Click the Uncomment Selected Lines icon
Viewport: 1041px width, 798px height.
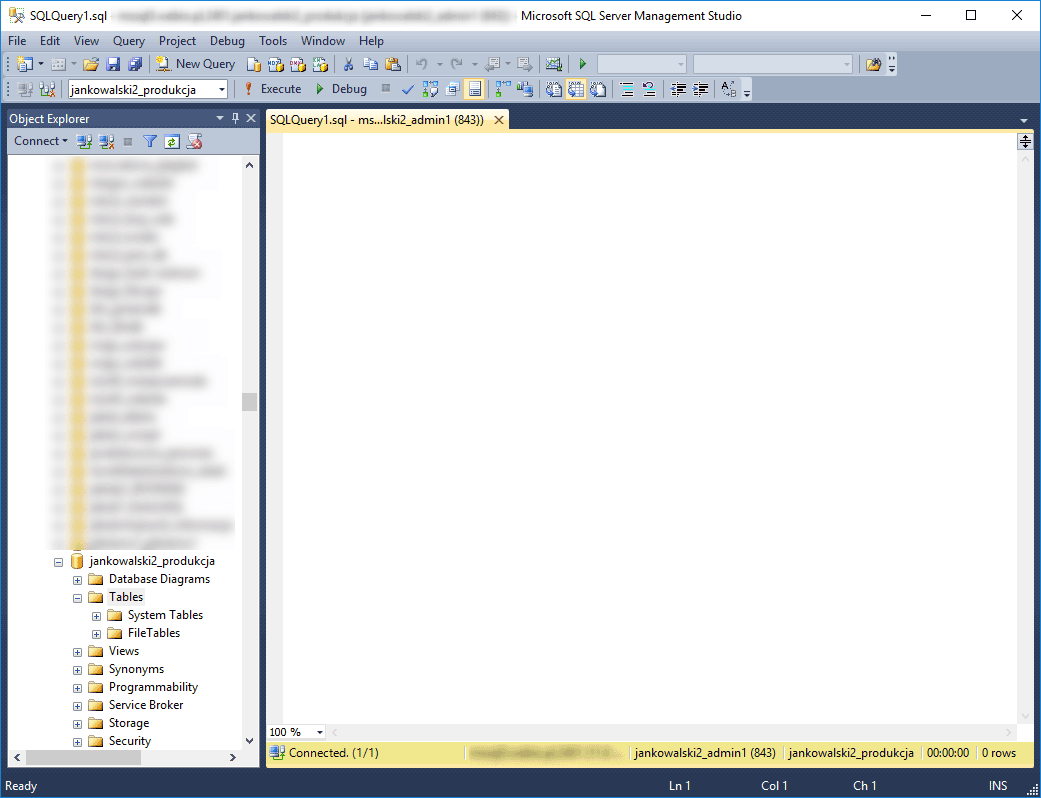(x=649, y=89)
